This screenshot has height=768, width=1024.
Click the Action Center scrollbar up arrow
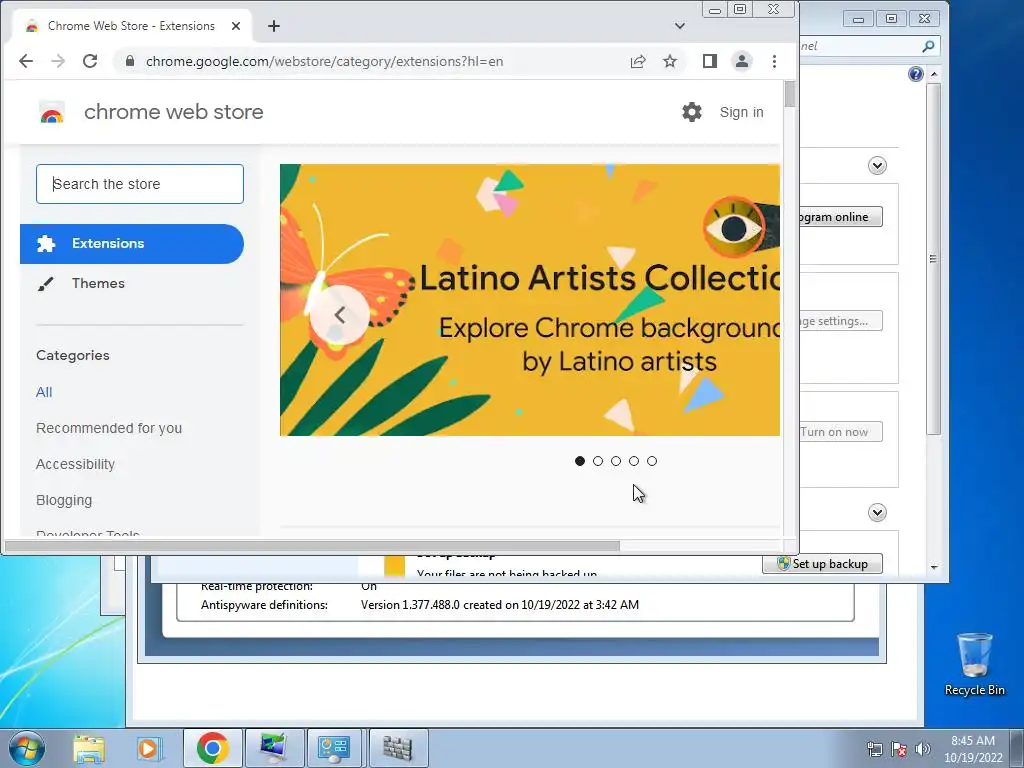tap(934, 74)
